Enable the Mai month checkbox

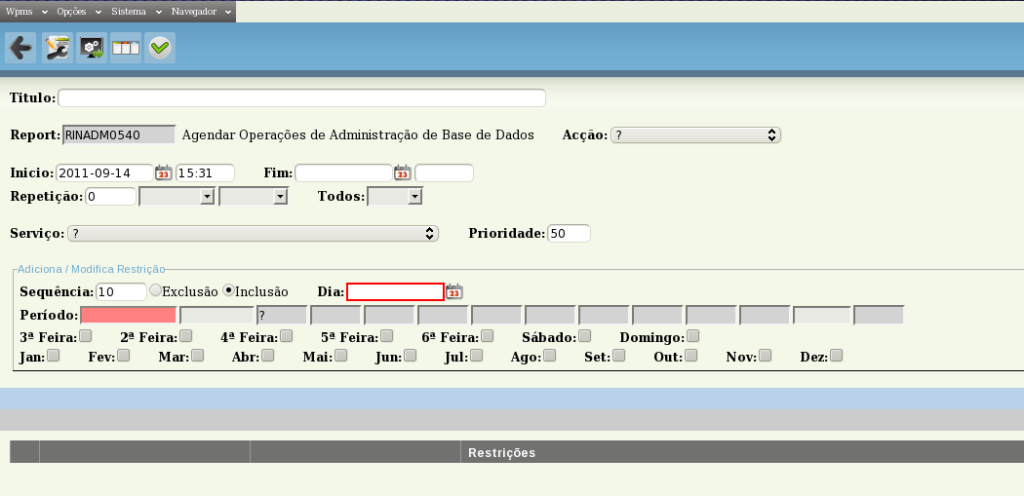point(341,356)
